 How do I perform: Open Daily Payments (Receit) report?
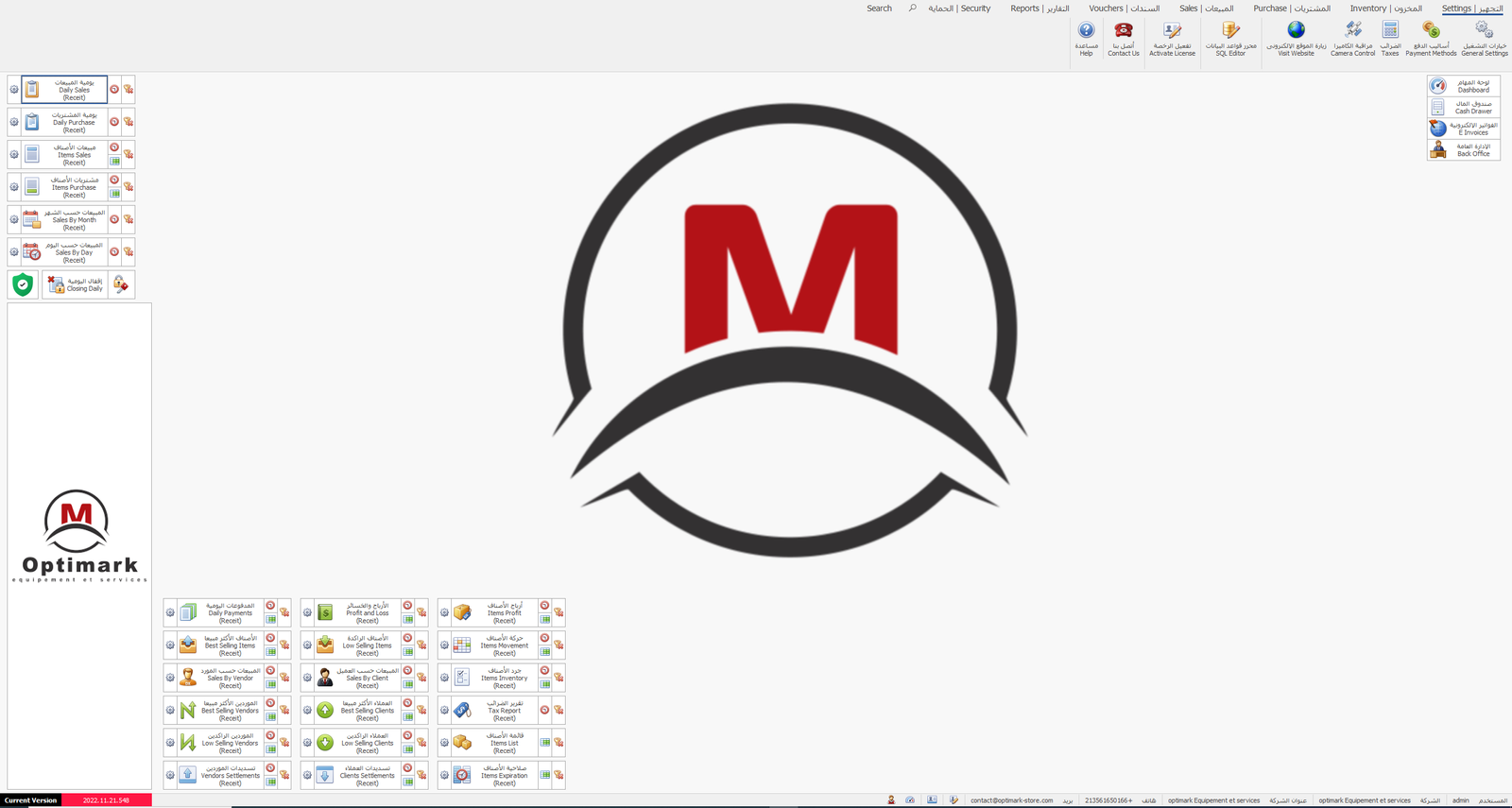click(220, 612)
